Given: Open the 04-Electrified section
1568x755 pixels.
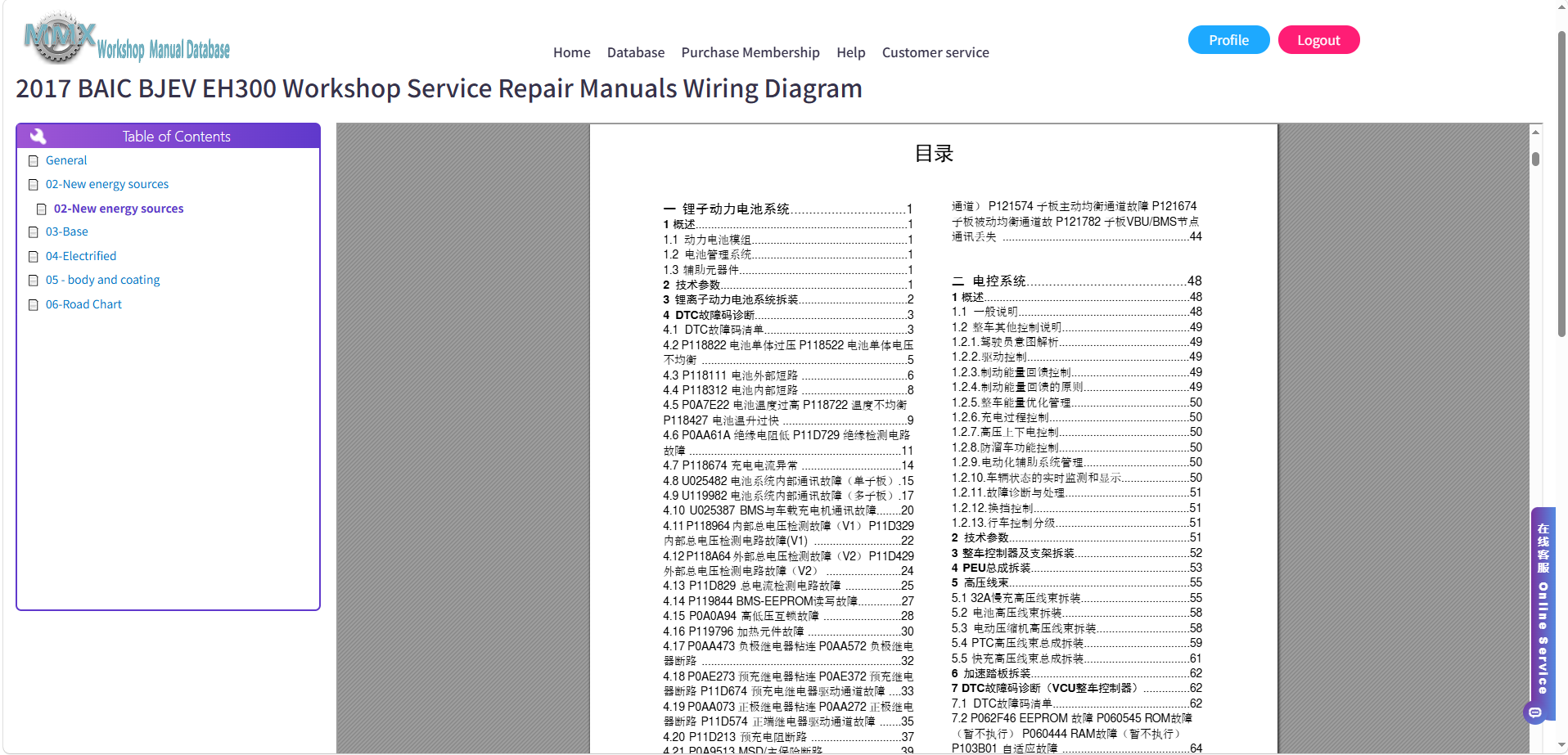Looking at the screenshot, I should pyautogui.click(x=81, y=256).
